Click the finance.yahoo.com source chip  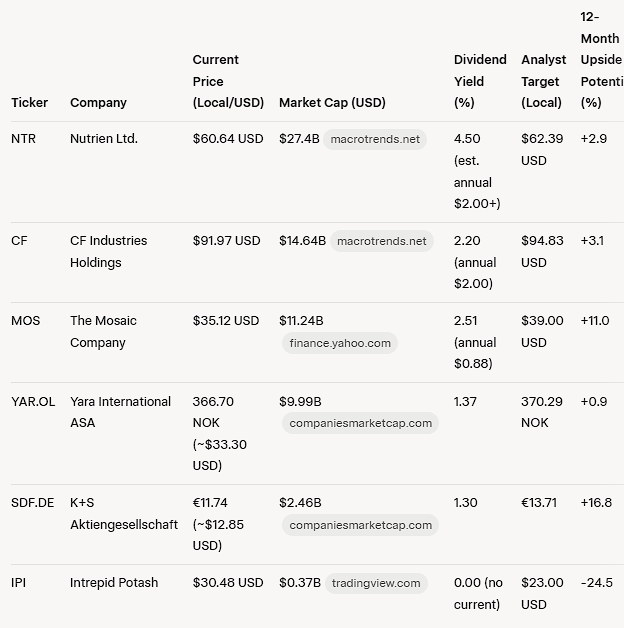pyautogui.click(x=340, y=343)
